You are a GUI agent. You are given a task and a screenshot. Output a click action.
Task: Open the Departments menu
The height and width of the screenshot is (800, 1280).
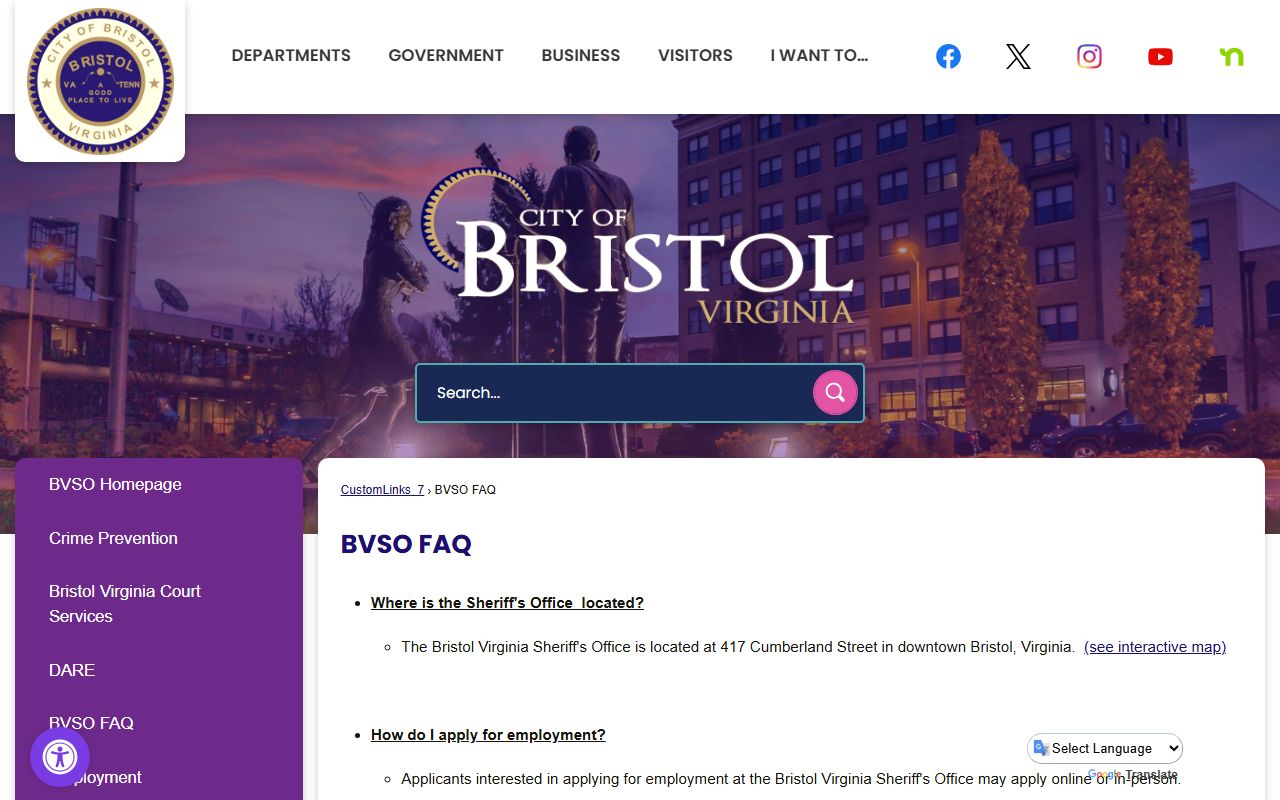coord(291,56)
